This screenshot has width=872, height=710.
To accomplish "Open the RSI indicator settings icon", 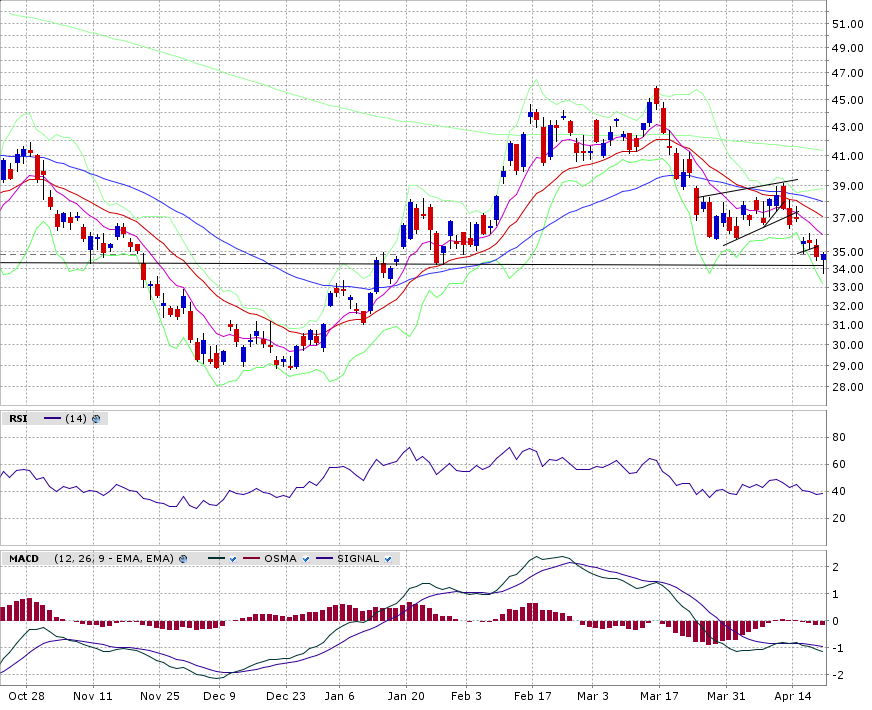I will (x=96, y=419).
